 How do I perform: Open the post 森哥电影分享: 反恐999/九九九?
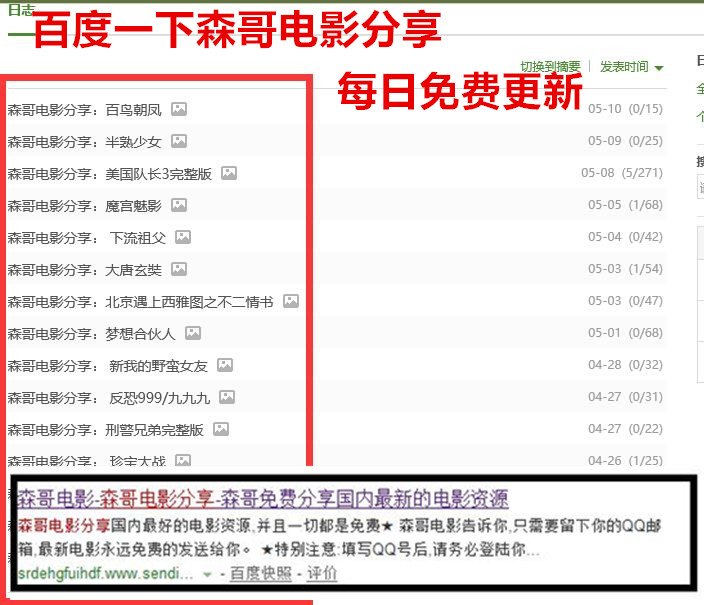(109, 398)
